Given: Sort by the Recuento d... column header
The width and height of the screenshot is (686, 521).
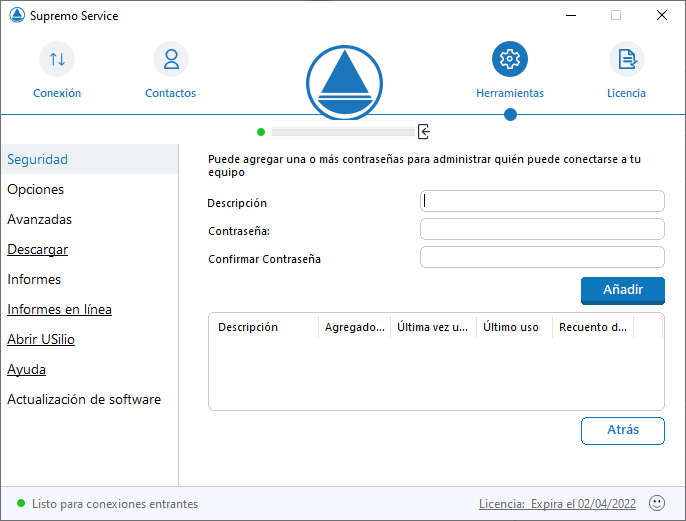Looking at the screenshot, I should point(593,327).
